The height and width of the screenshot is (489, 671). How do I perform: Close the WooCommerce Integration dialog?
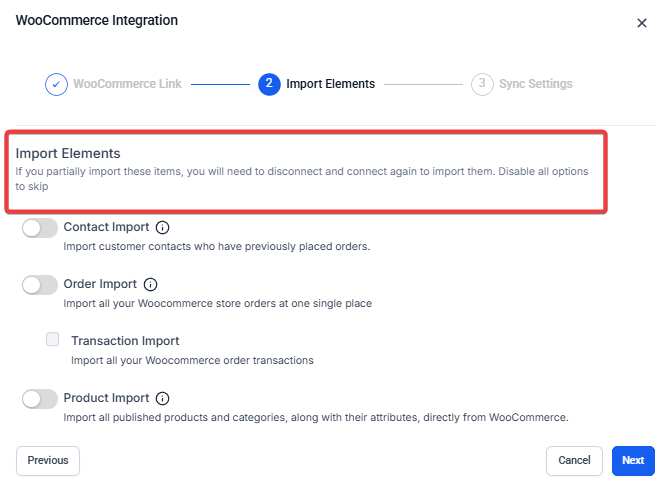point(642,23)
